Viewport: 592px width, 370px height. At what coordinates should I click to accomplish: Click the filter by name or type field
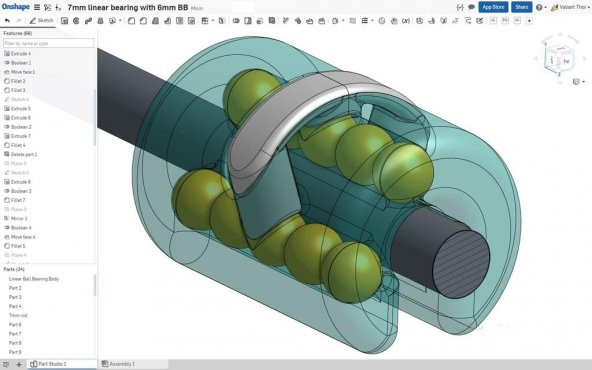[48, 43]
